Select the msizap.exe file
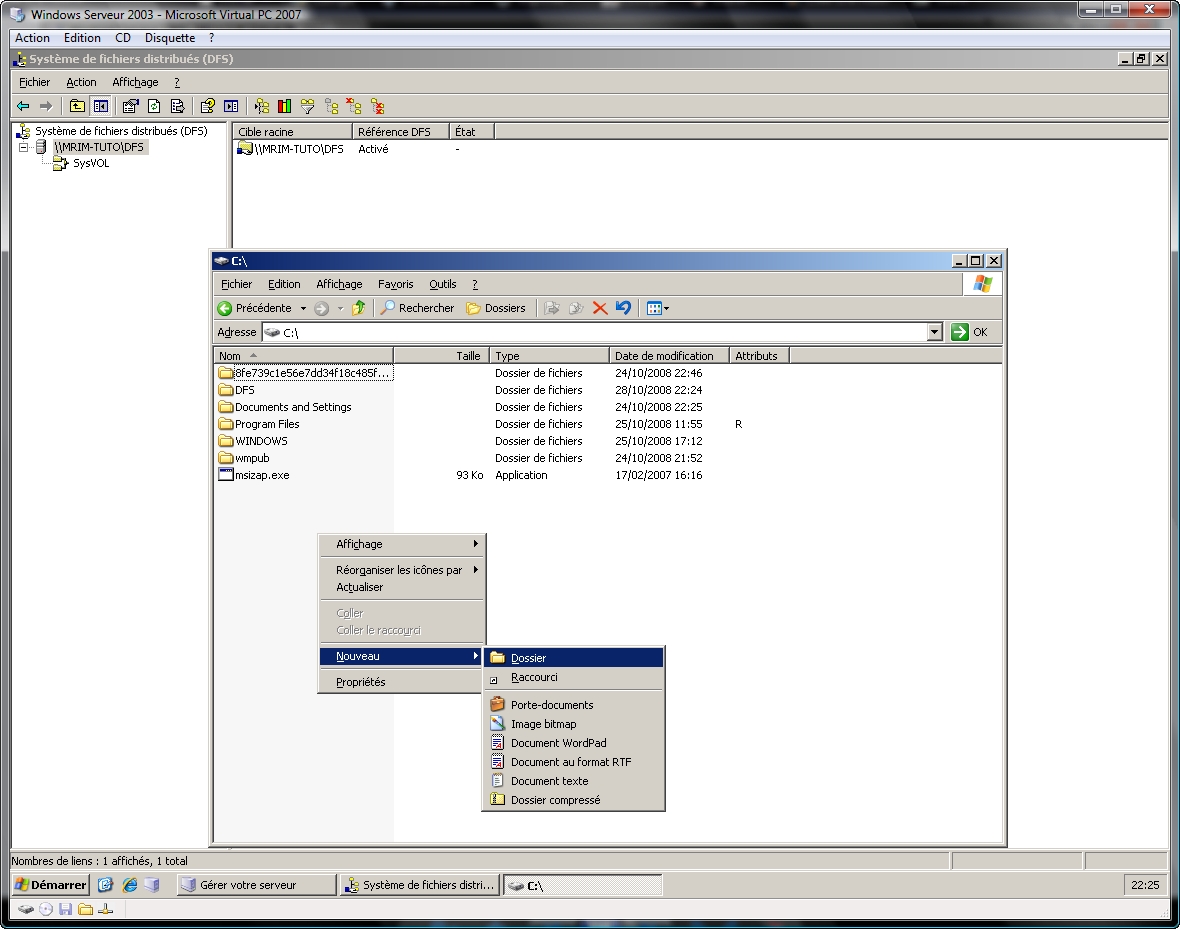The image size is (1180, 929). point(254,475)
